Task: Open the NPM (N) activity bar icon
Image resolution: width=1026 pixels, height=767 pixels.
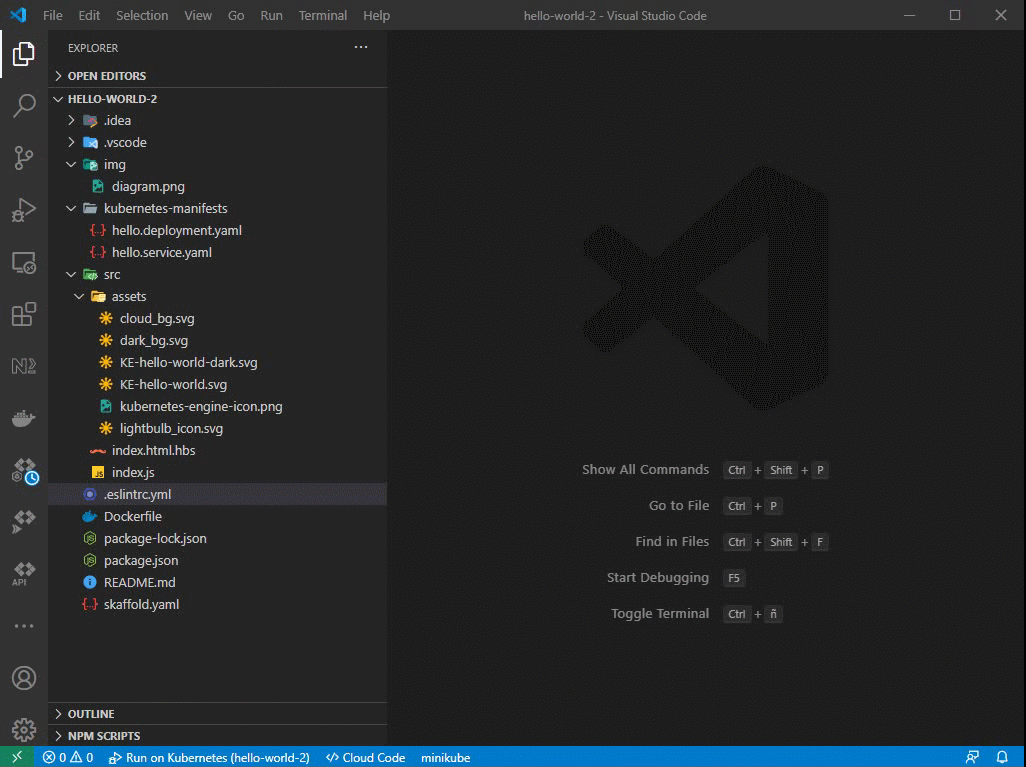Action: pyautogui.click(x=24, y=366)
